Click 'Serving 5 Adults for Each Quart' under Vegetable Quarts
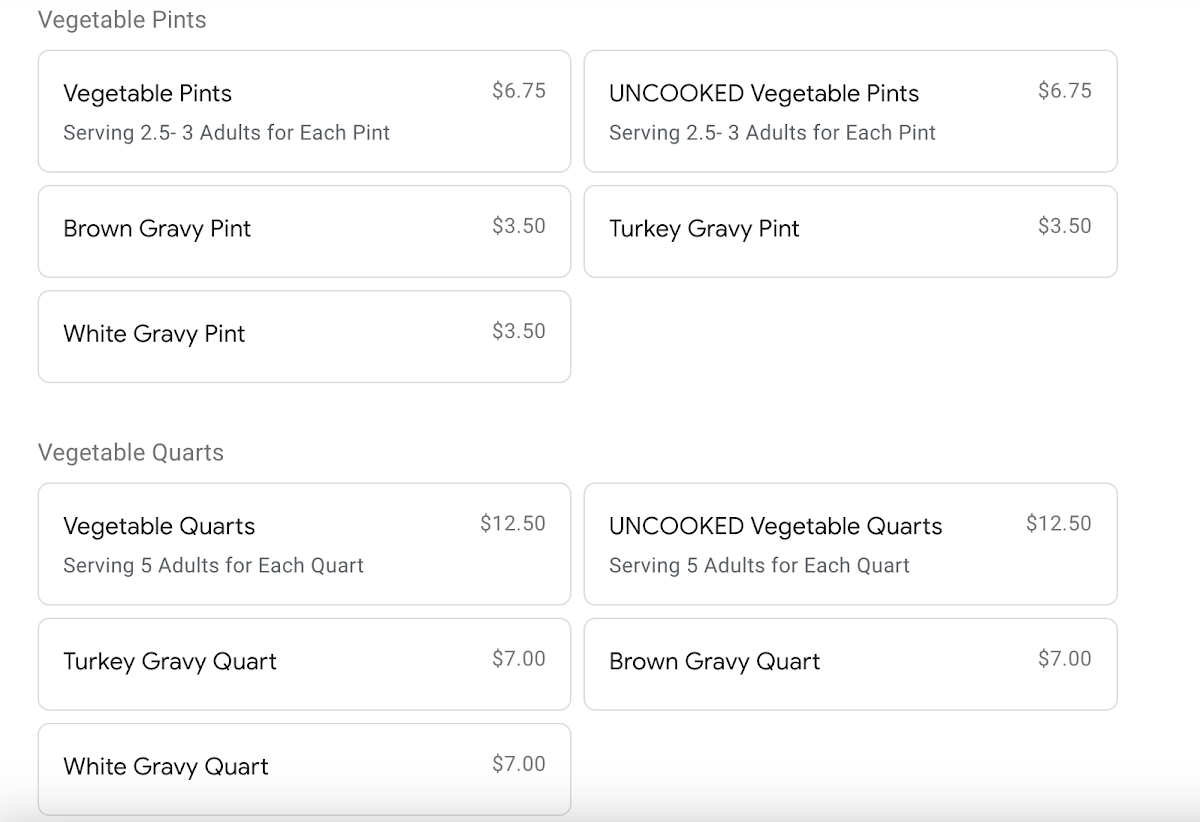The height and width of the screenshot is (822, 1200). [213, 566]
